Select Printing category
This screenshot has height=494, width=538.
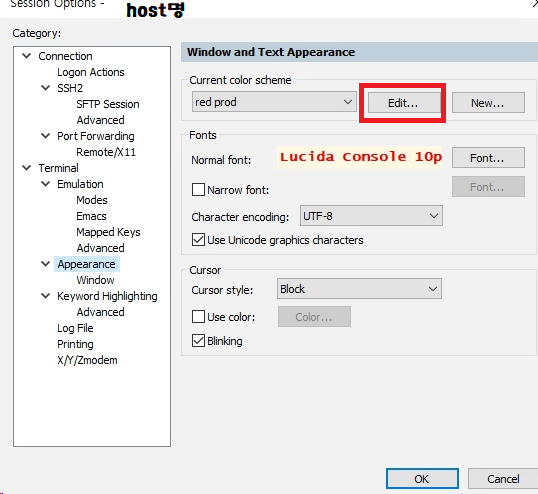point(75,344)
